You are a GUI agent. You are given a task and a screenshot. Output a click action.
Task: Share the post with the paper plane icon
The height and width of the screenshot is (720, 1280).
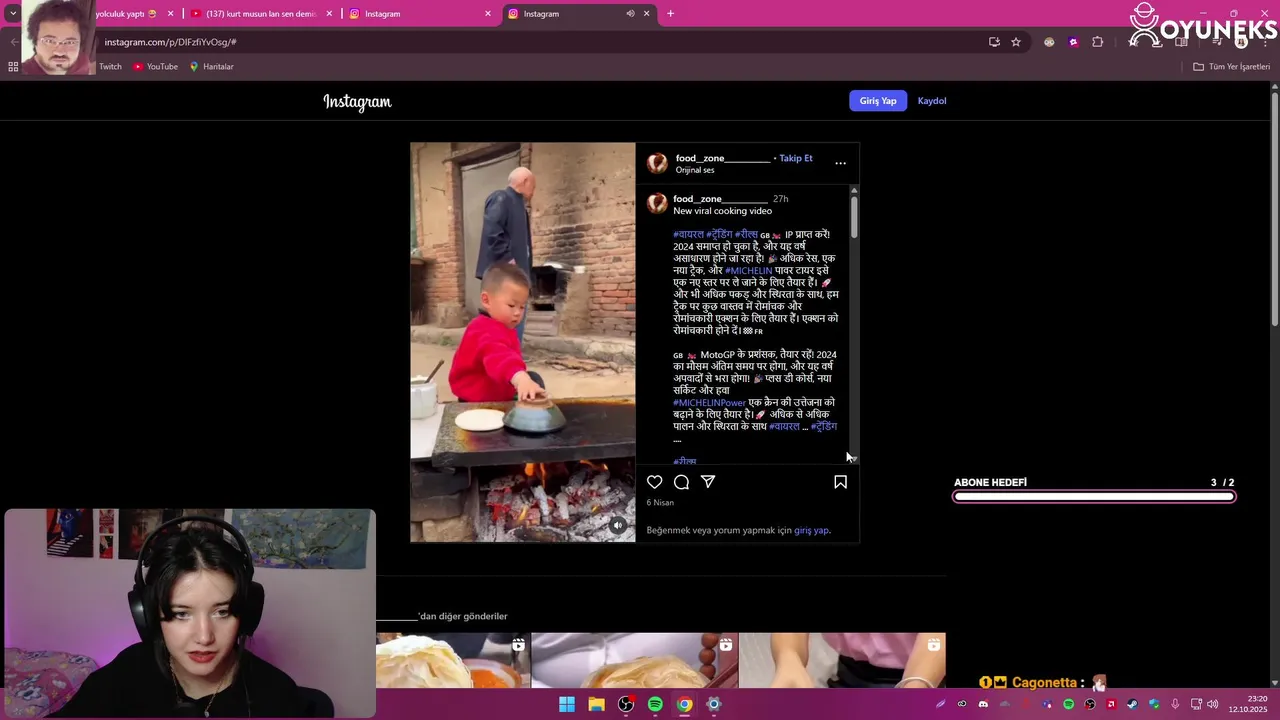708,482
